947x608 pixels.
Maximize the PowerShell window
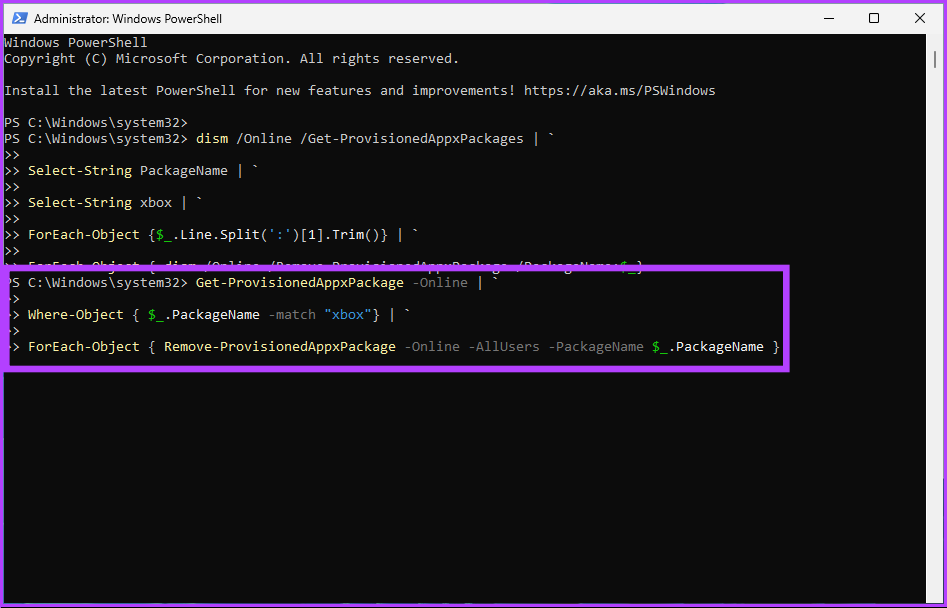click(x=874, y=19)
